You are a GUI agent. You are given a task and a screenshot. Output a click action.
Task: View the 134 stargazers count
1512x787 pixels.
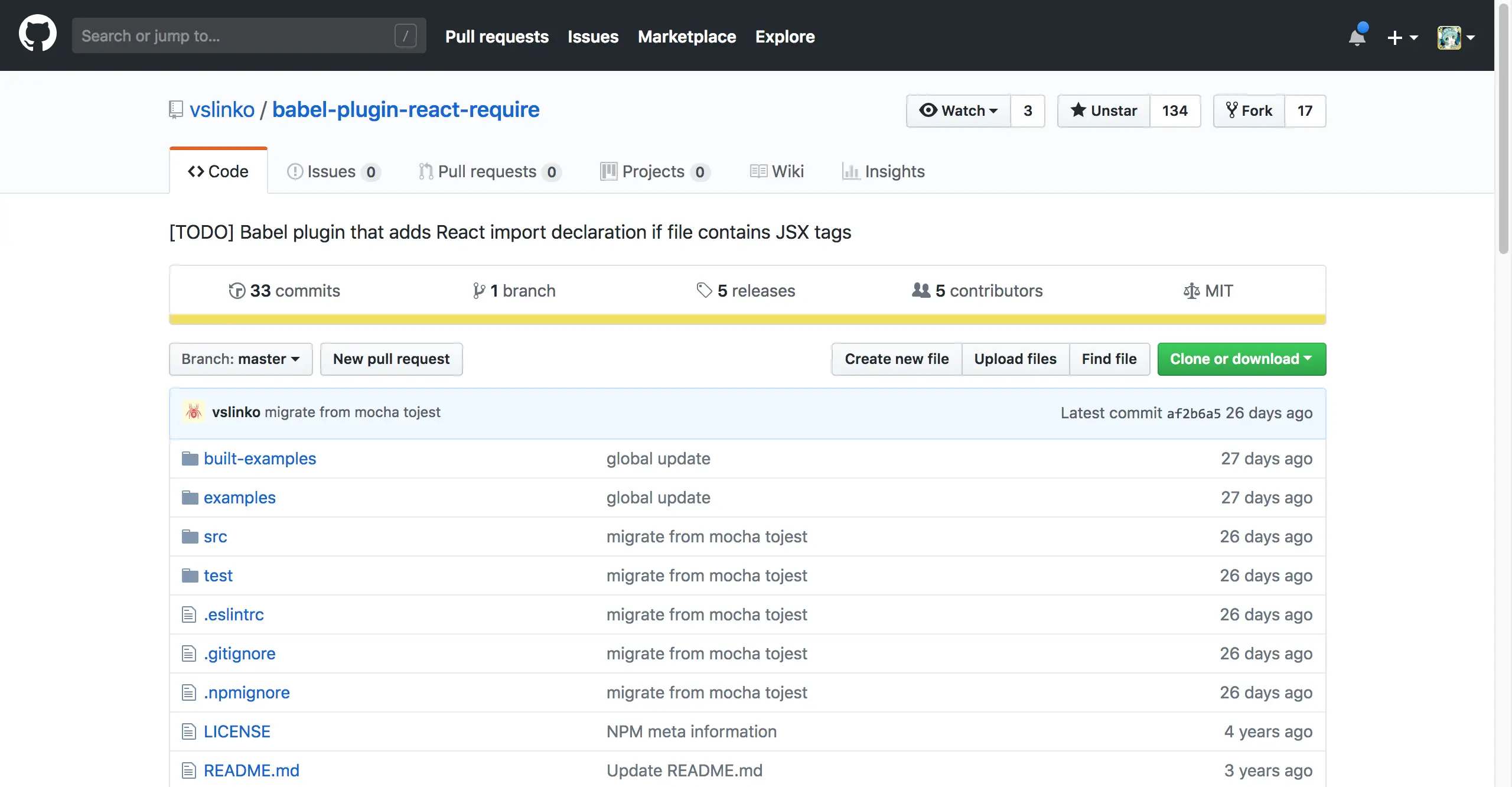click(1175, 110)
